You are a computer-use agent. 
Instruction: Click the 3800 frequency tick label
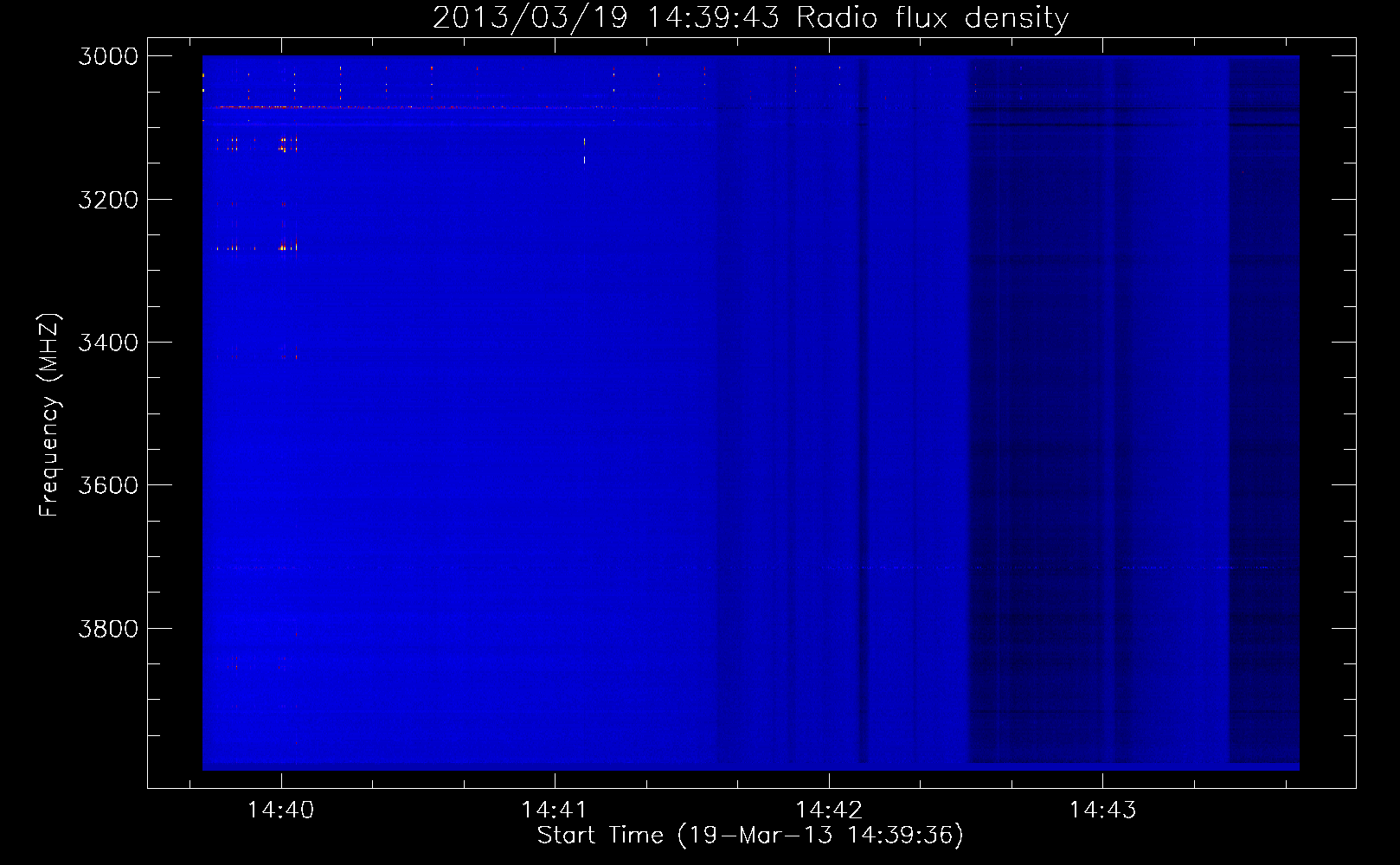(x=108, y=629)
